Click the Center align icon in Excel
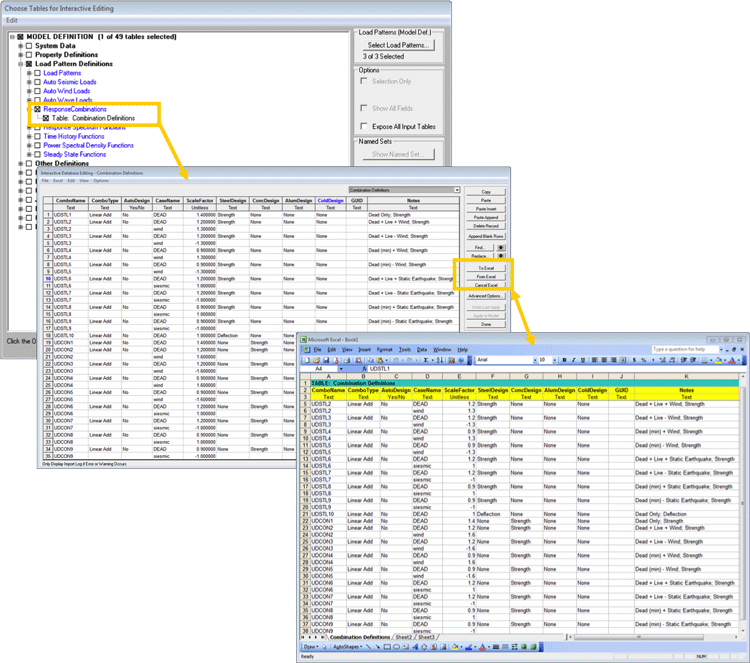Image resolution: width=750 pixels, height=663 pixels. pos(604,360)
